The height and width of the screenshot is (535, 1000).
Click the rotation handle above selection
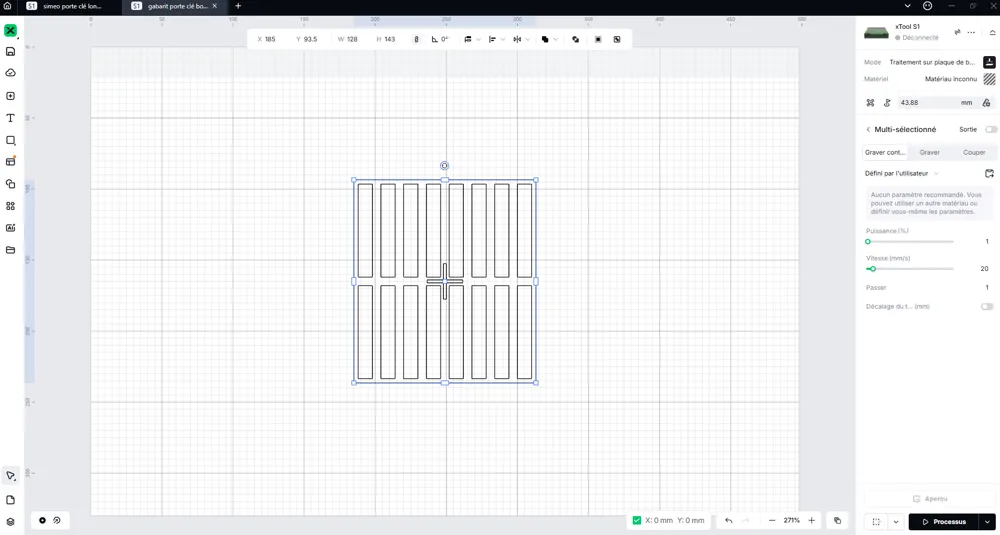tap(445, 166)
